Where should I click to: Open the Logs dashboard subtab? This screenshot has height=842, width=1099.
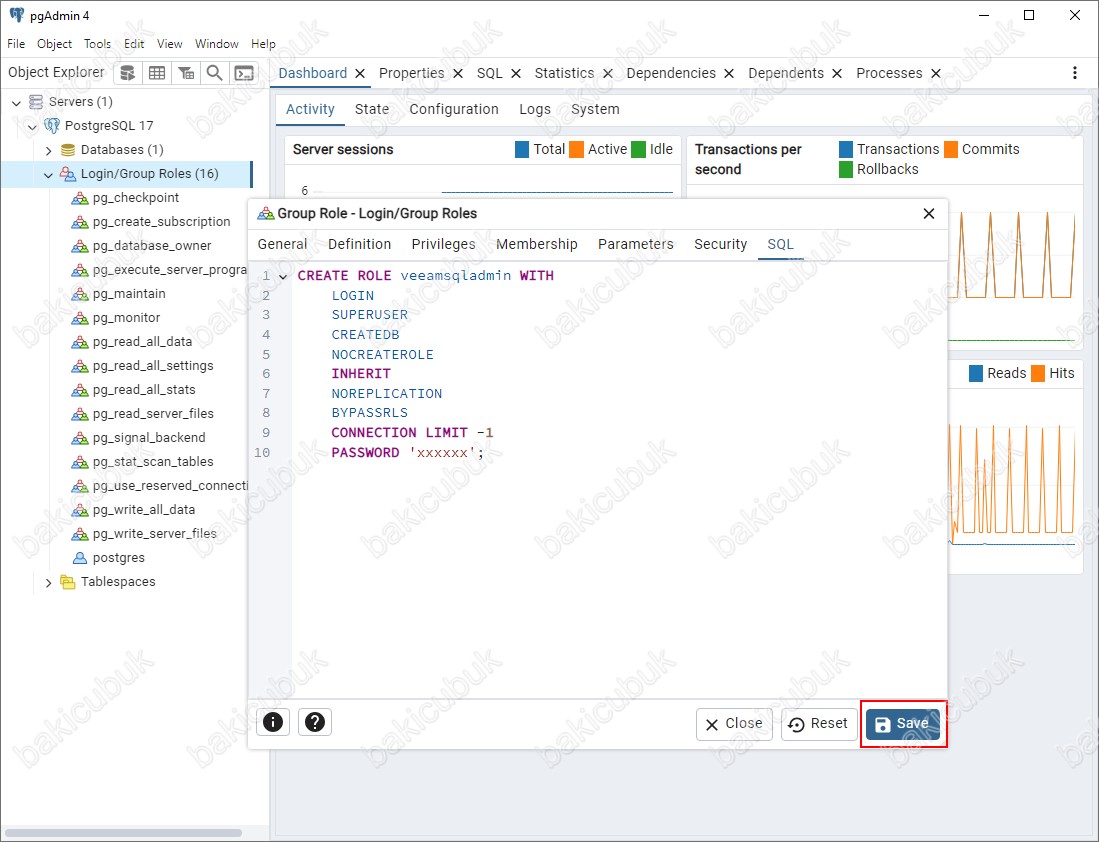click(x=535, y=109)
